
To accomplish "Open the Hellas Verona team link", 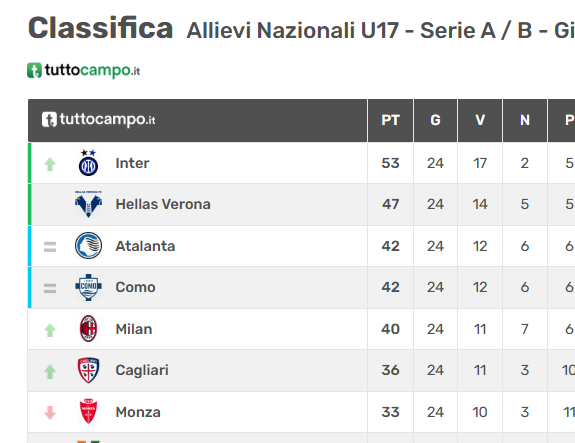I will (163, 204).
